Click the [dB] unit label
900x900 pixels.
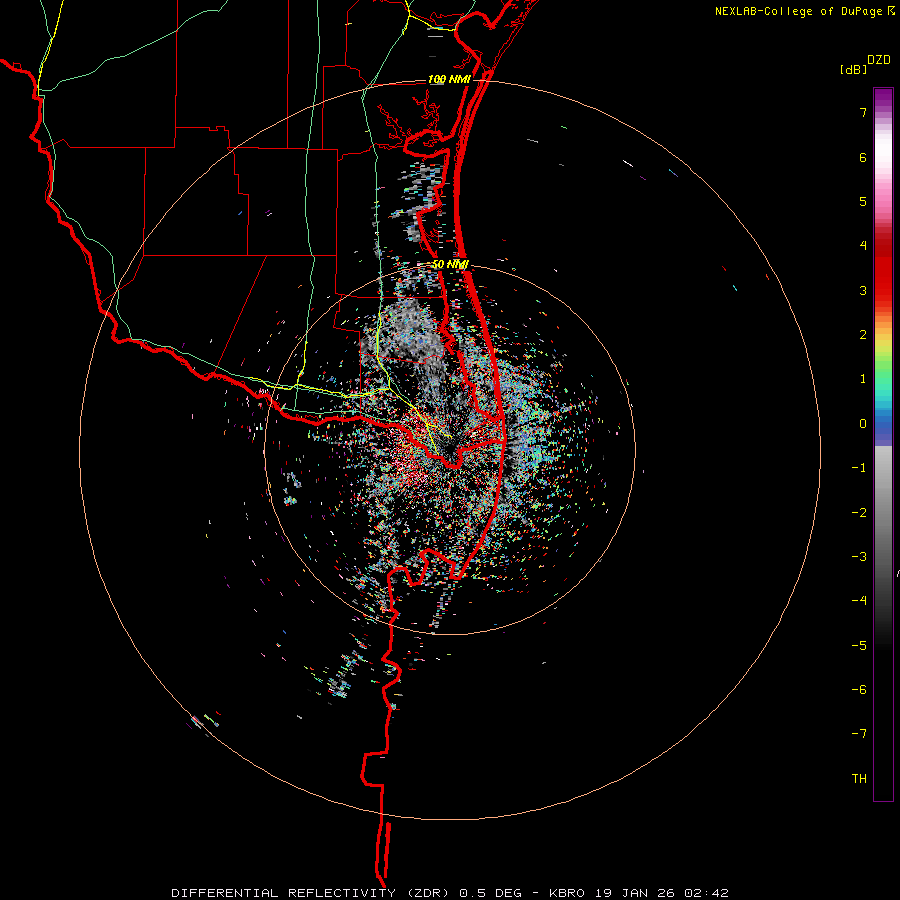[854, 69]
